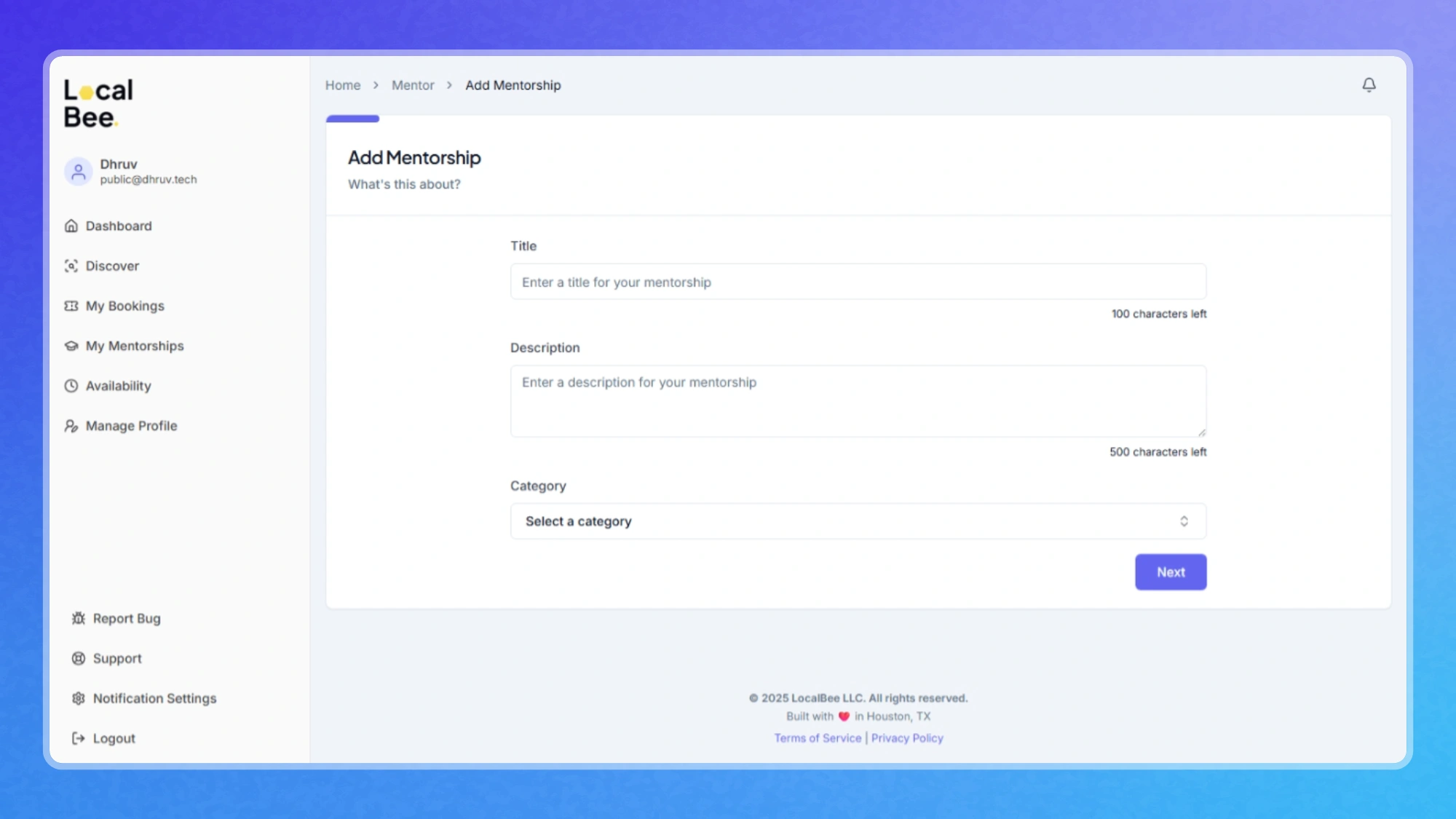Open Privacy Policy link

coord(907,738)
